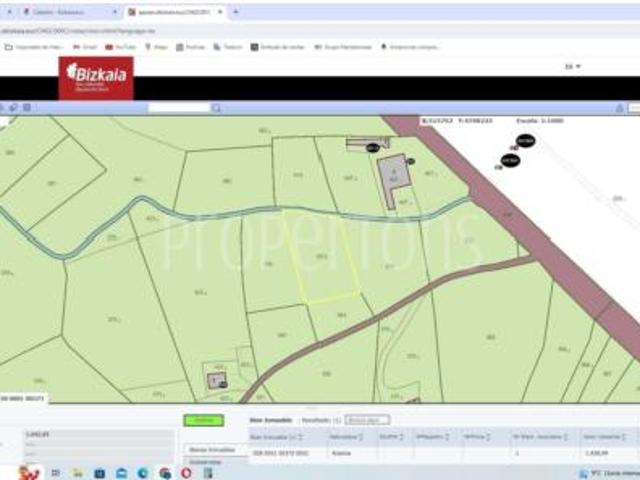Click the first taskbar icon on the left
Screen dimensions: 640x480
[29, 473]
